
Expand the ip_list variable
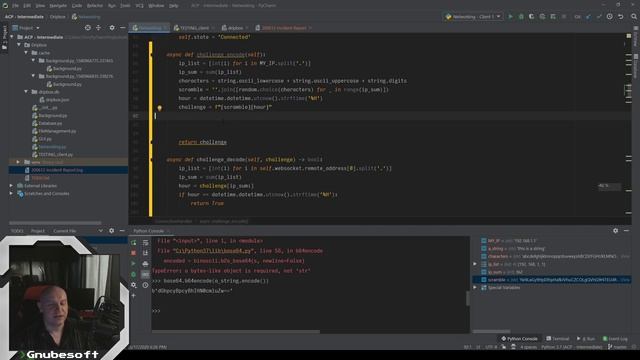tap(475, 264)
